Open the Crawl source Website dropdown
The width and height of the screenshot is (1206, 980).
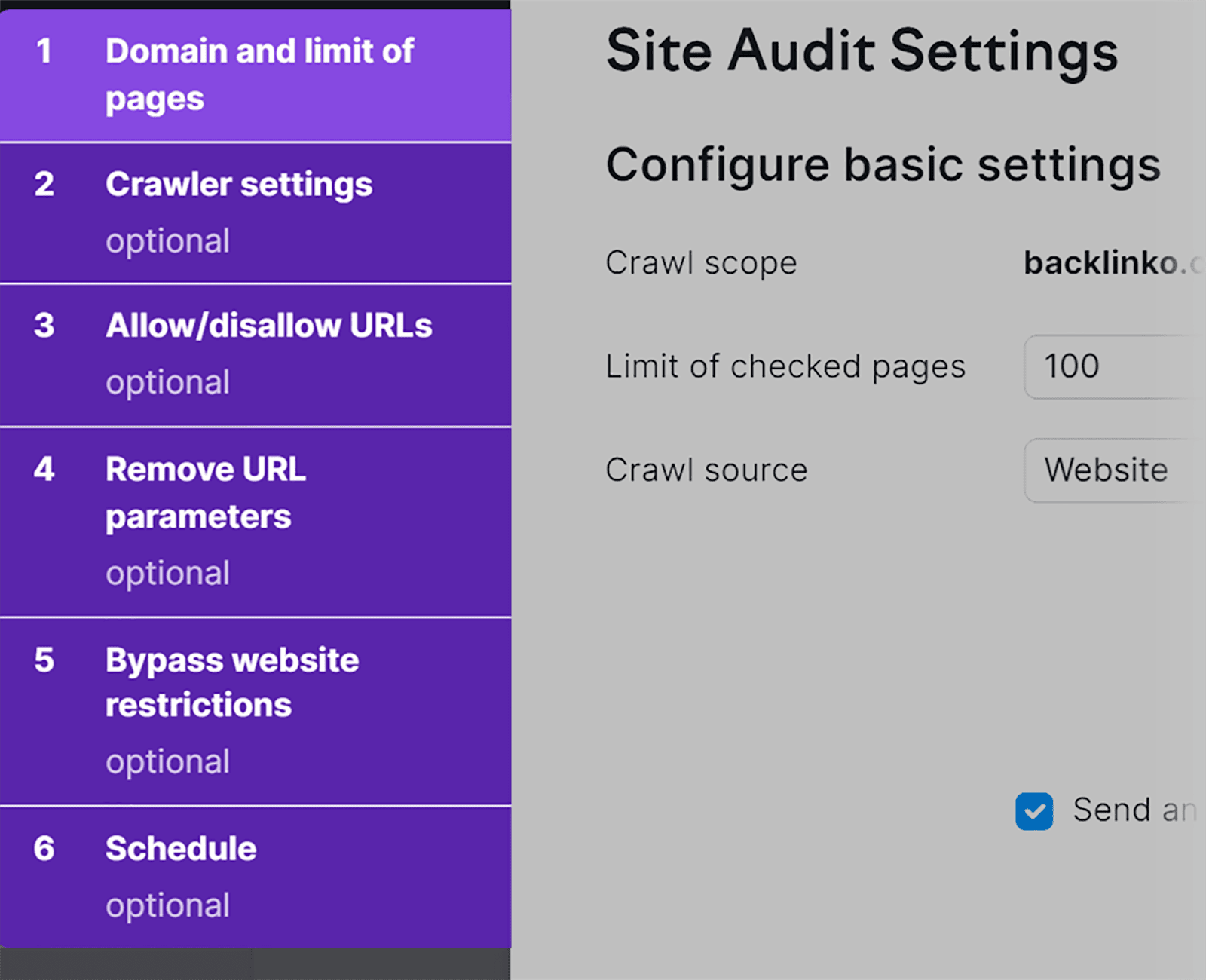[1112, 470]
